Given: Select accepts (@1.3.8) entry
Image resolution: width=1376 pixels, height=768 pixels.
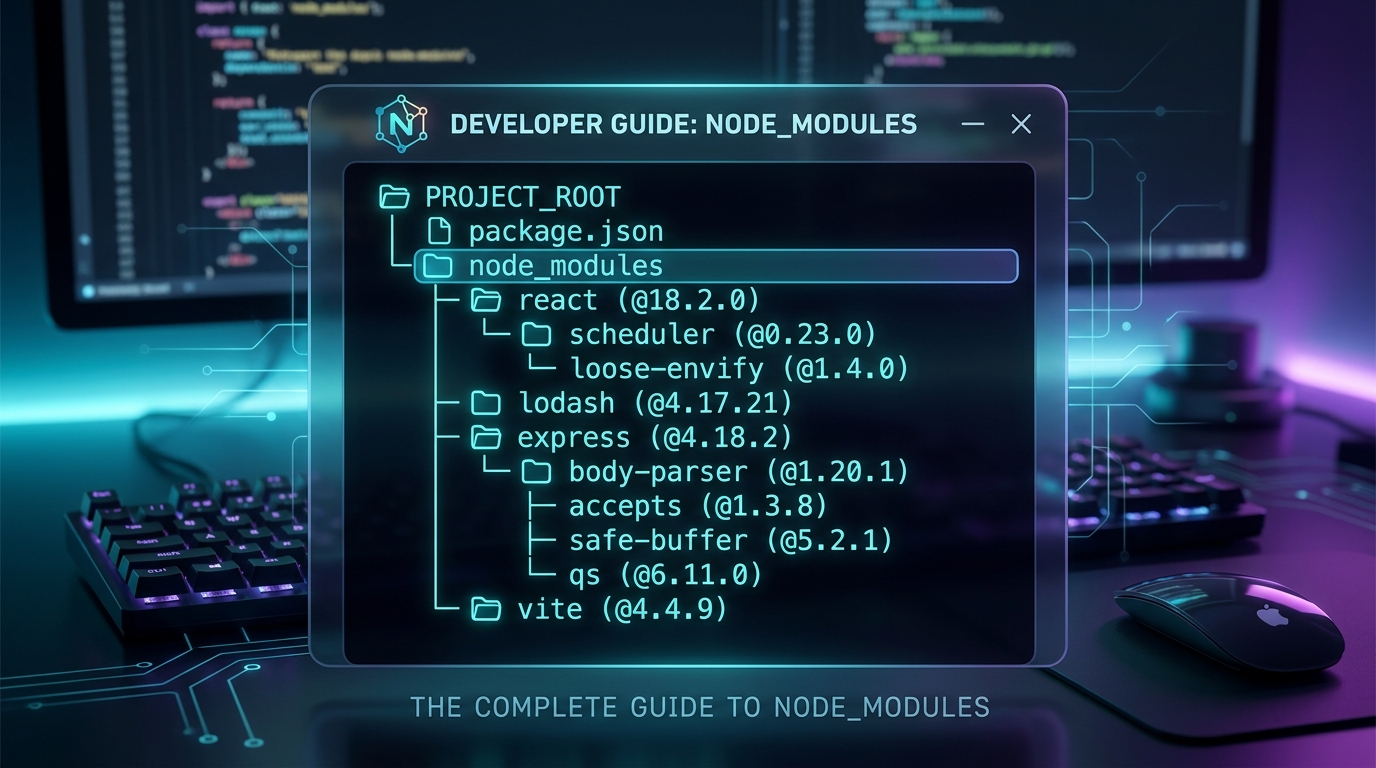Looking at the screenshot, I should (698, 506).
